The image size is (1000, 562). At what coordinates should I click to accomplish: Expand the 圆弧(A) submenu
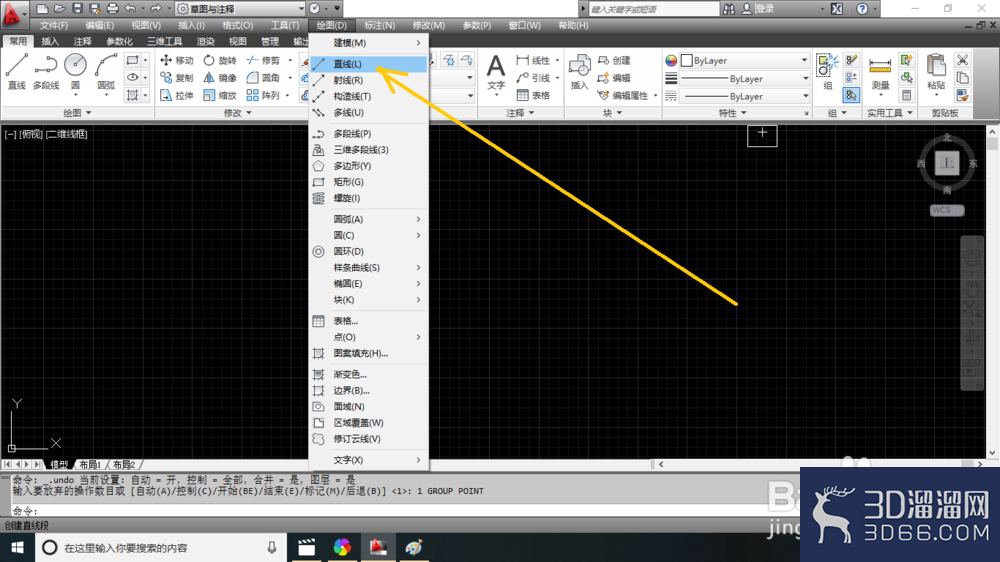click(369, 219)
